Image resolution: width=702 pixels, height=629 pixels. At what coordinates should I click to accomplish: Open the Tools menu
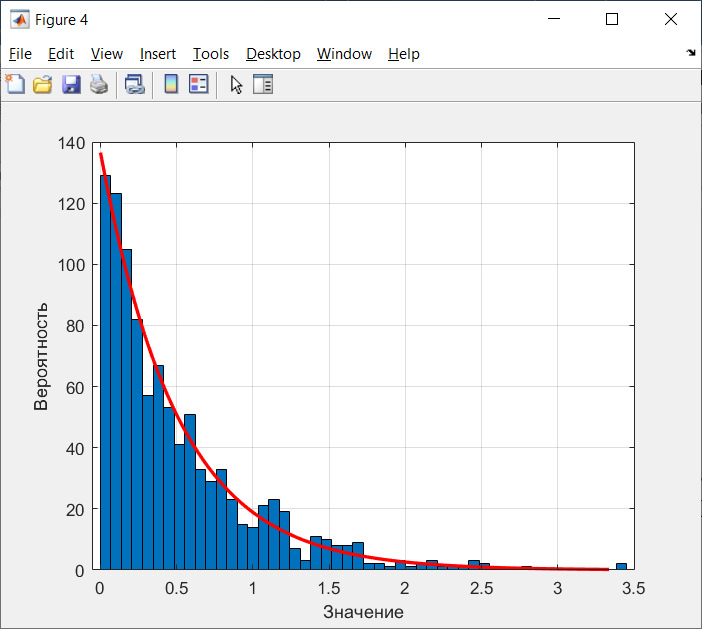click(x=211, y=54)
